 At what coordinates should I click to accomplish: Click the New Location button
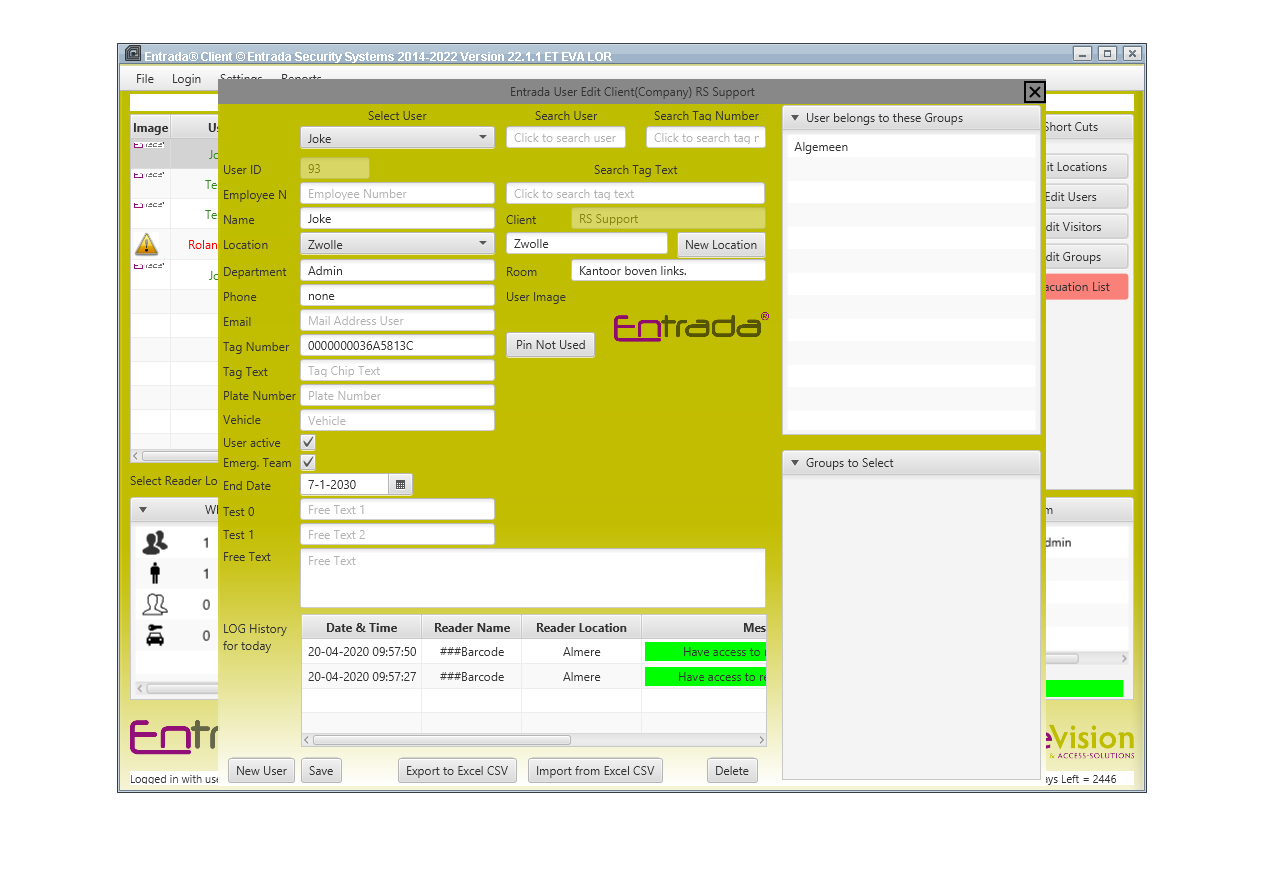point(721,245)
